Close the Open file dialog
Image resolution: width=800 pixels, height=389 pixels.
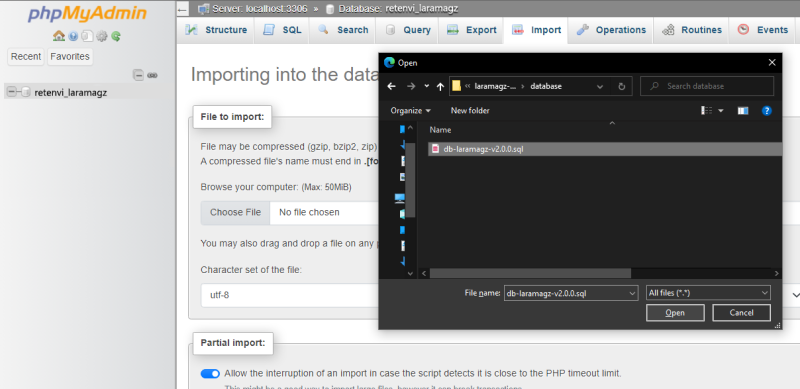click(x=772, y=63)
